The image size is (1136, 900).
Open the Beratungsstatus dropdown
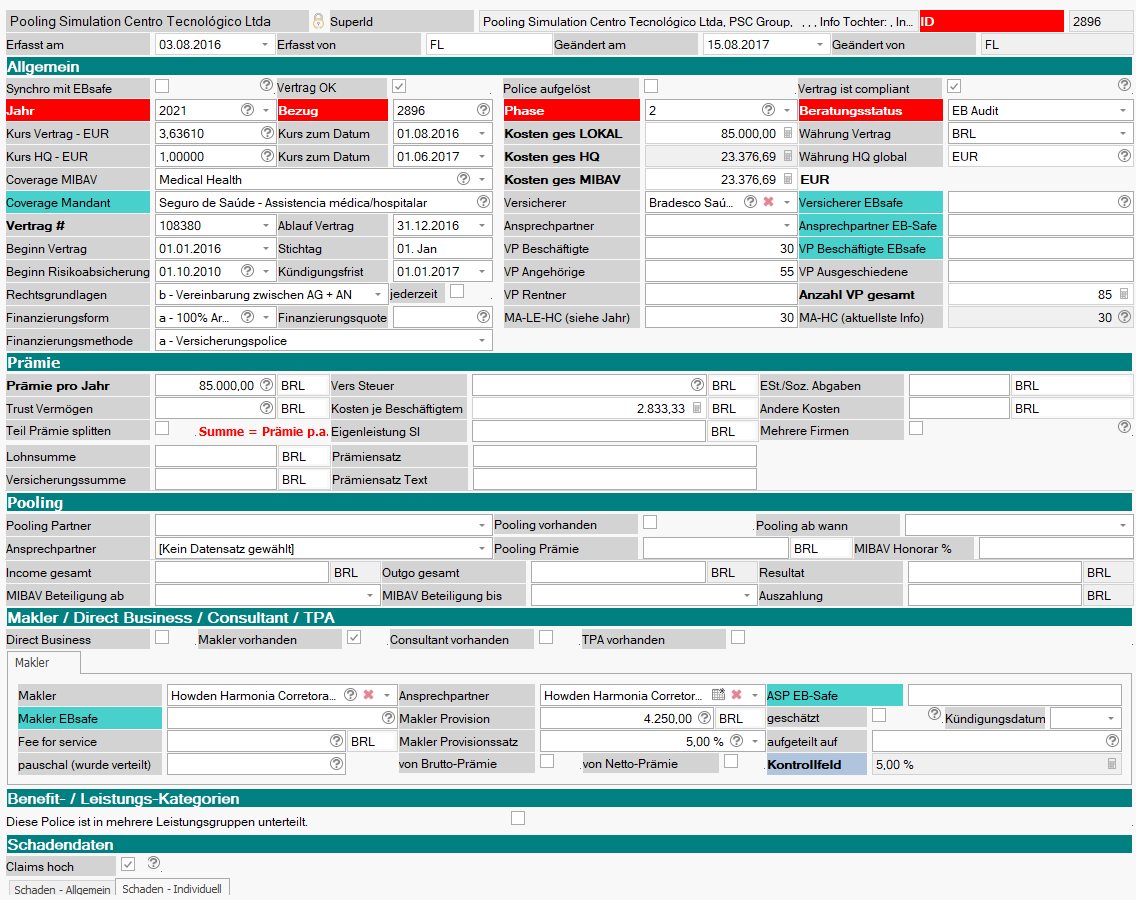1123,110
